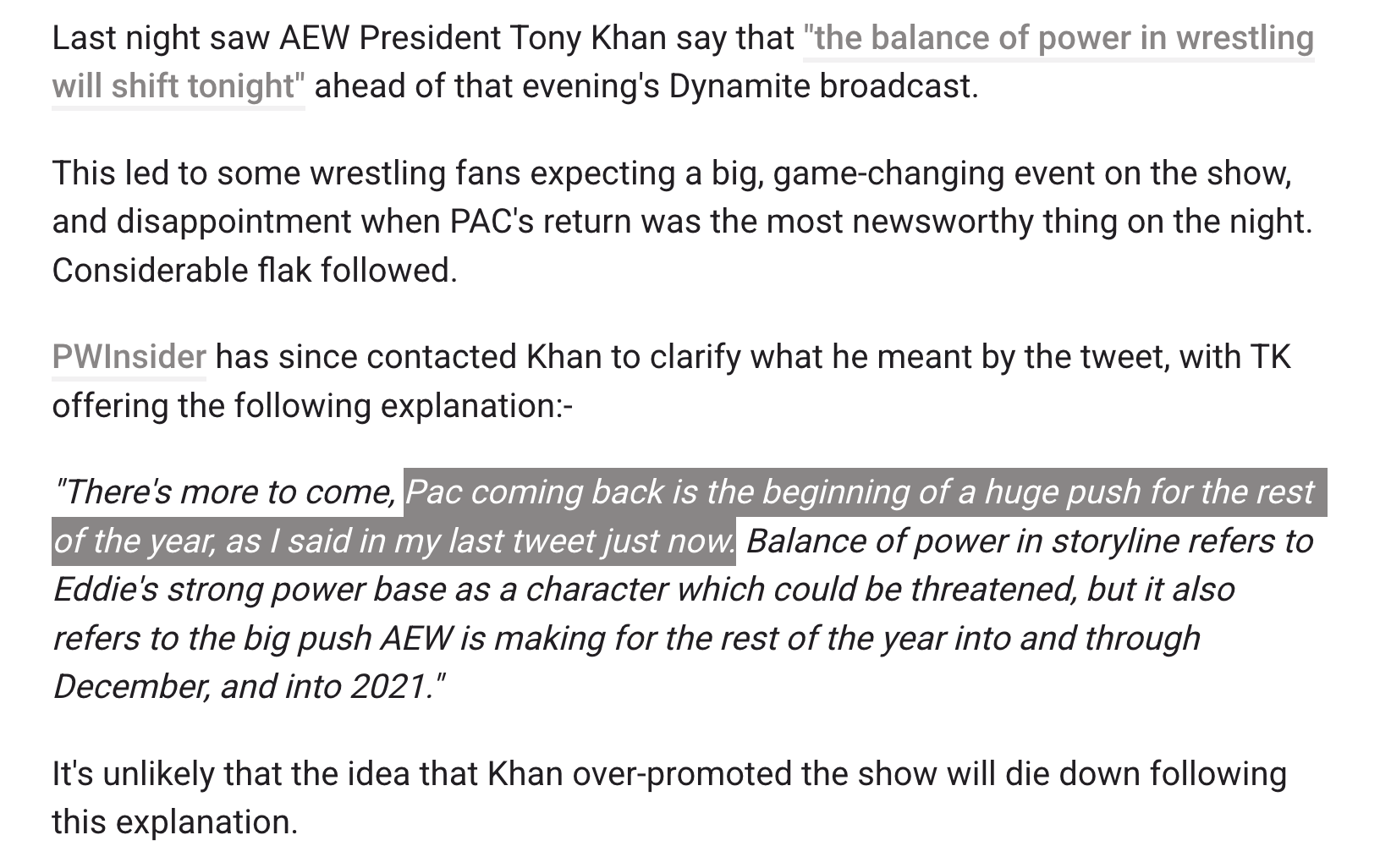
Task: Click "There's more to come," quote opening
Action: (226, 492)
